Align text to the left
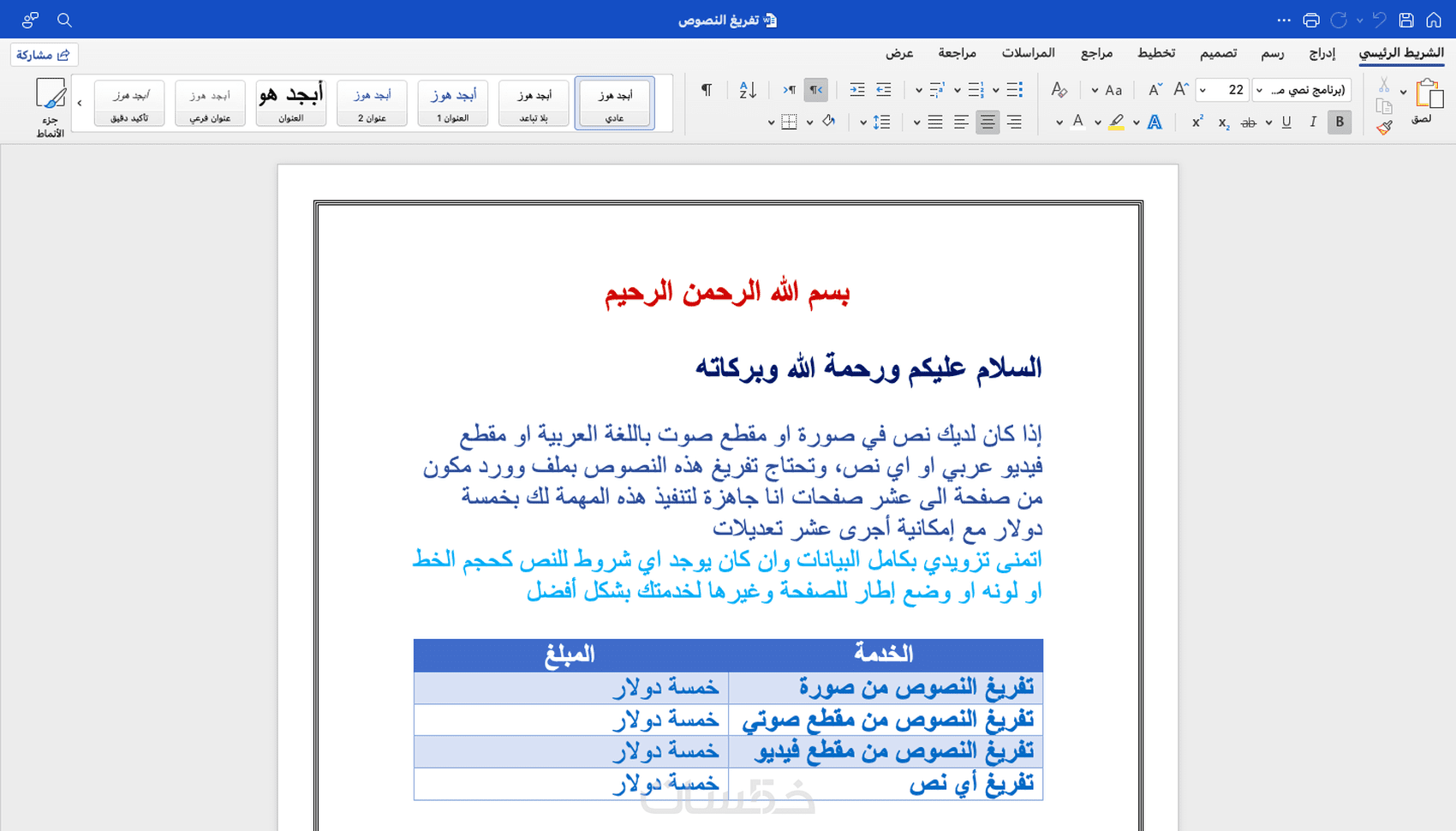Screen dimensions: 1456x831 tap(962, 123)
